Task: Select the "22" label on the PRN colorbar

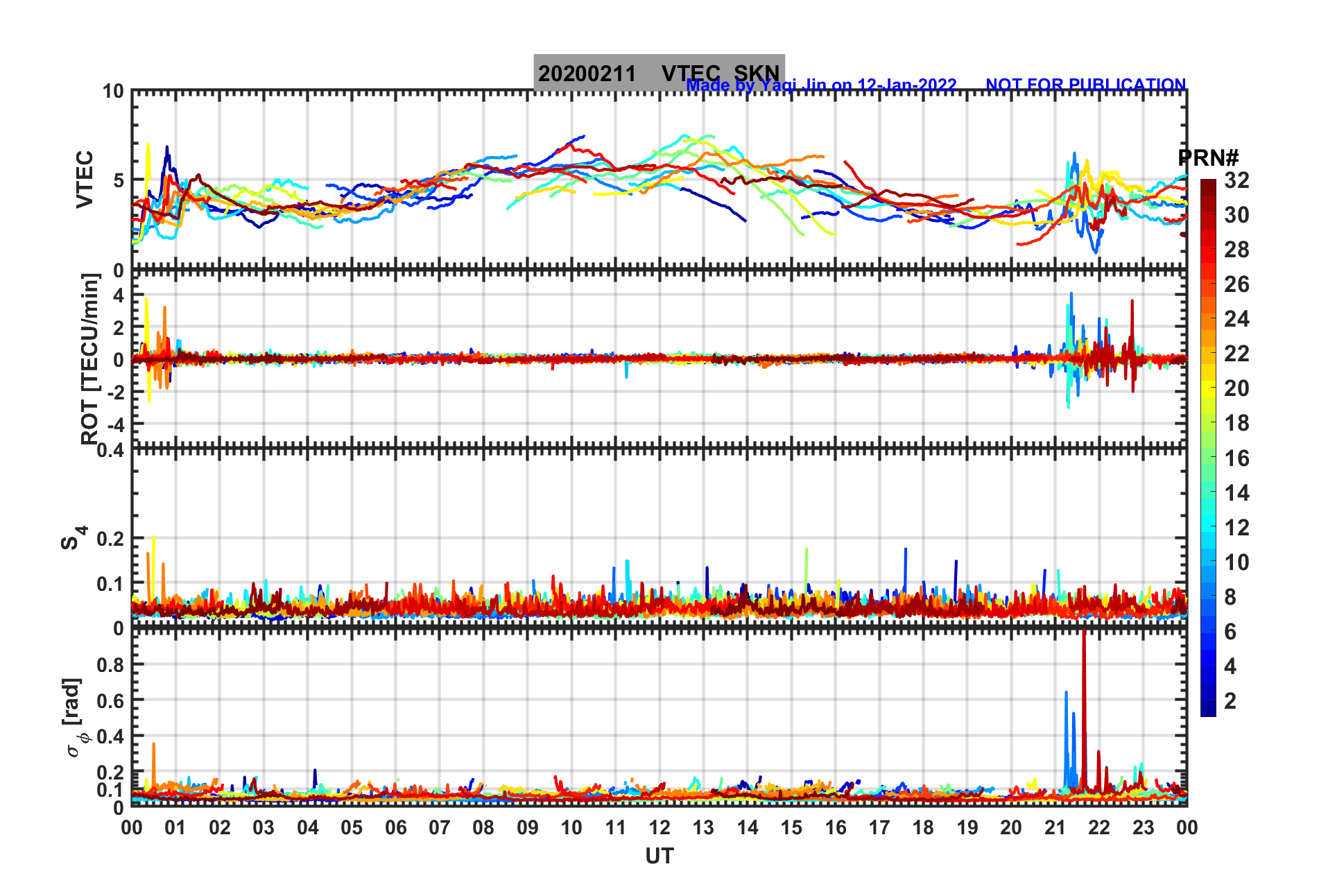Action: [x=1236, y=354]
